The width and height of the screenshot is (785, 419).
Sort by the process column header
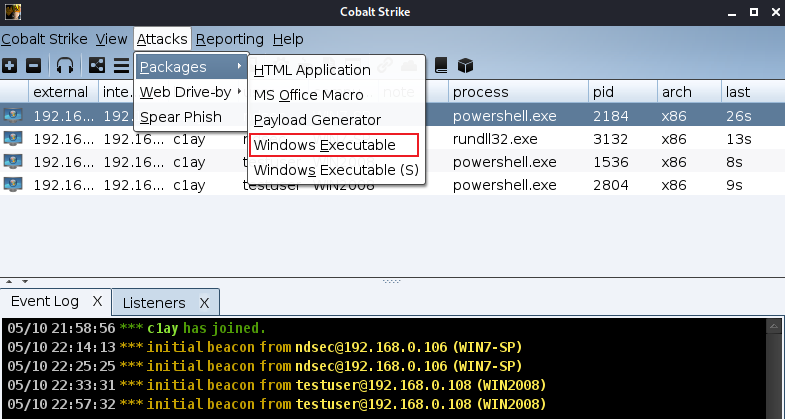pos(518,92)
